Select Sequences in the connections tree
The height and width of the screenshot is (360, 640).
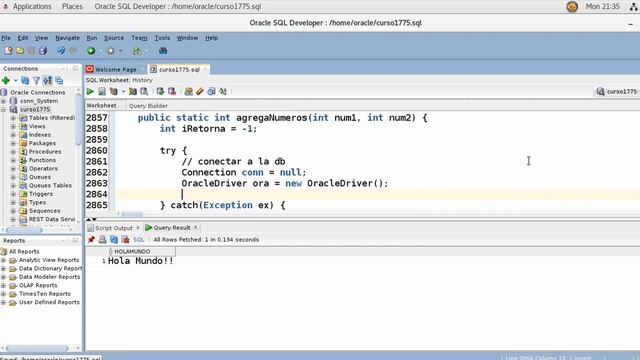coord(44,211)
